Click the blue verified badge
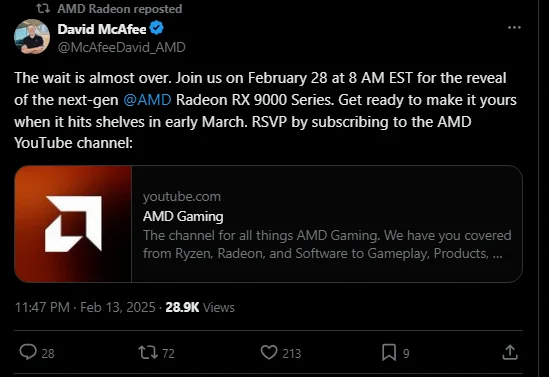Image resolution: width=549 pixels, height=377 pixels. (157, 28)
